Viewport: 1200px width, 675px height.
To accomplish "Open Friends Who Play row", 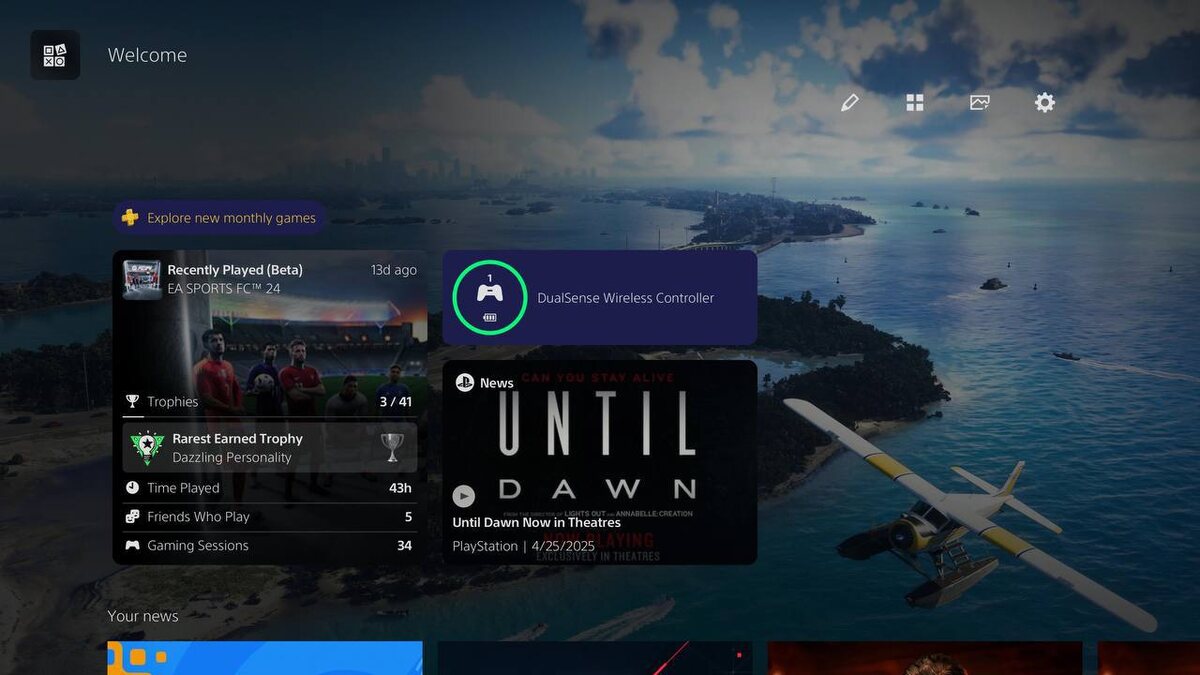I will [270, 517].
